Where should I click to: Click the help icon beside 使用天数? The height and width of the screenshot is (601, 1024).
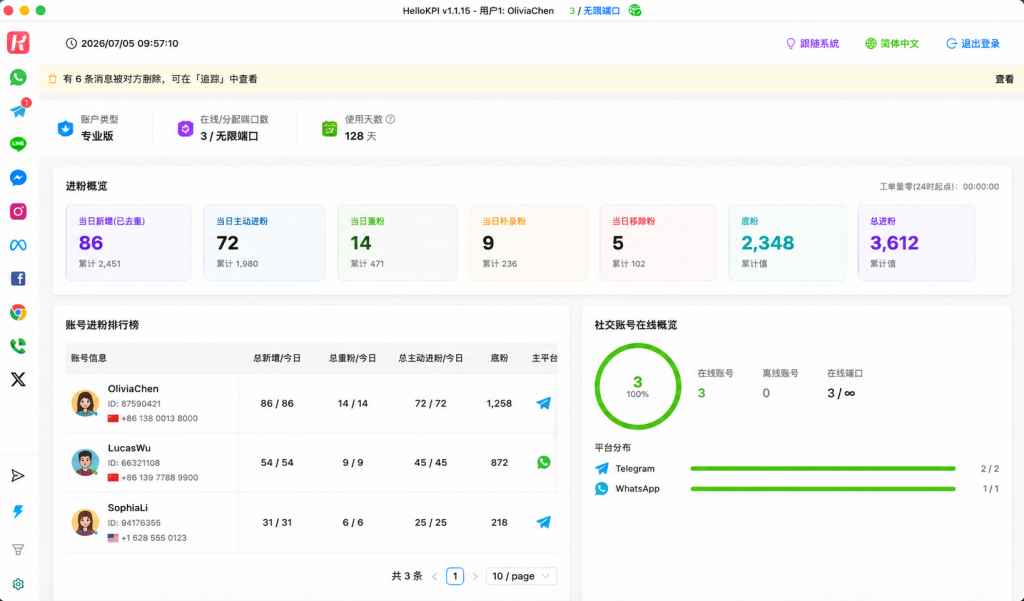coord(391,119)
